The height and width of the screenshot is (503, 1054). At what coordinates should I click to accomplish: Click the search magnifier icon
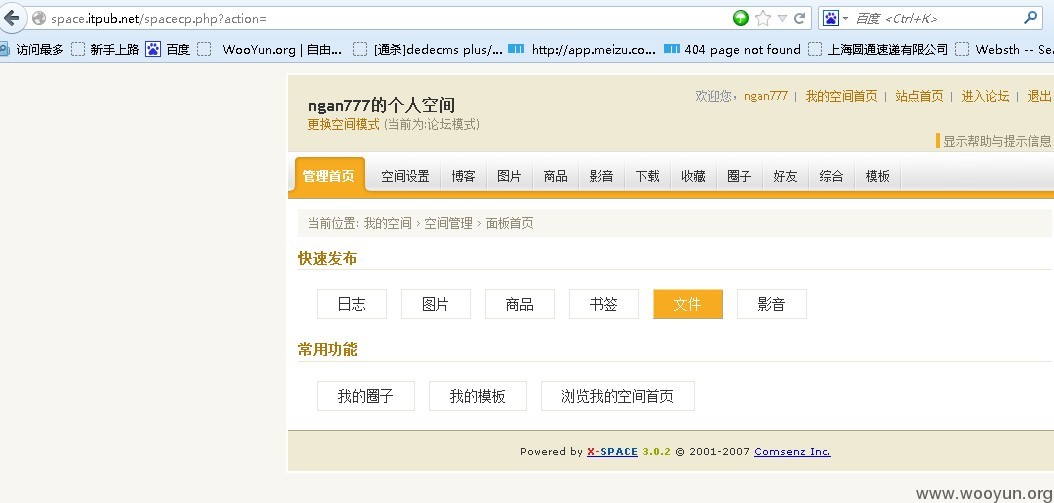(x=1030, y=18)
